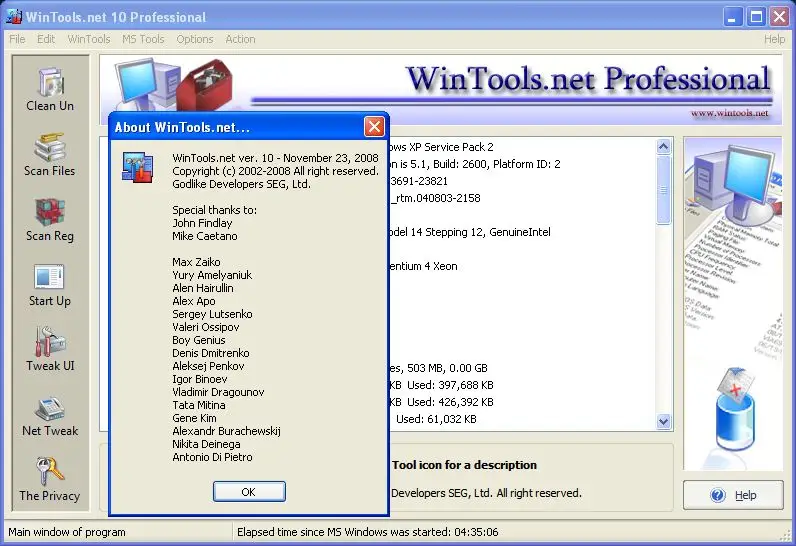Select the Tweak UI tool icon
This screenshot has width=796, height=546.
pos(50,349)
